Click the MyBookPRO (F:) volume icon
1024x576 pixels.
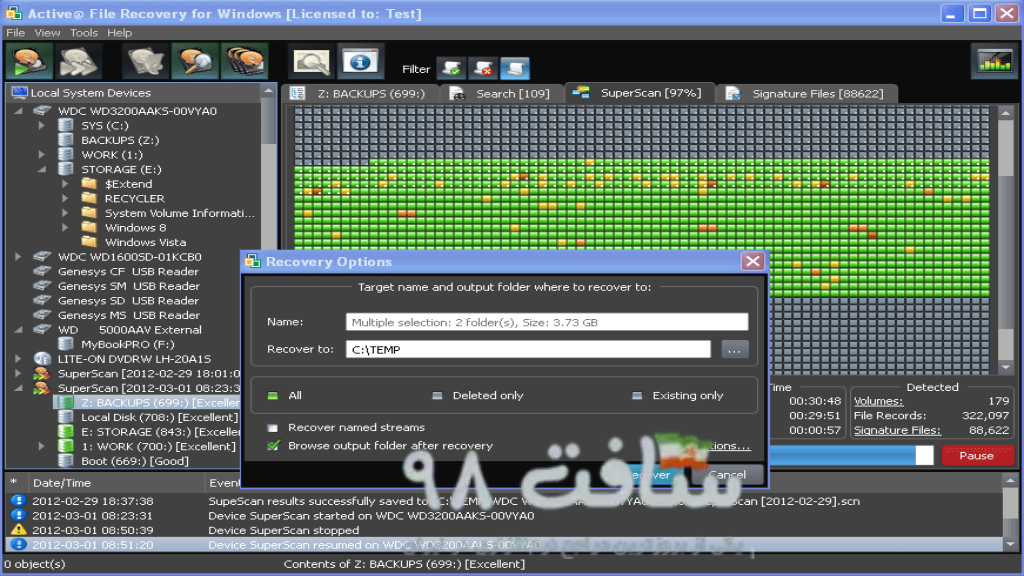point(65,344)
